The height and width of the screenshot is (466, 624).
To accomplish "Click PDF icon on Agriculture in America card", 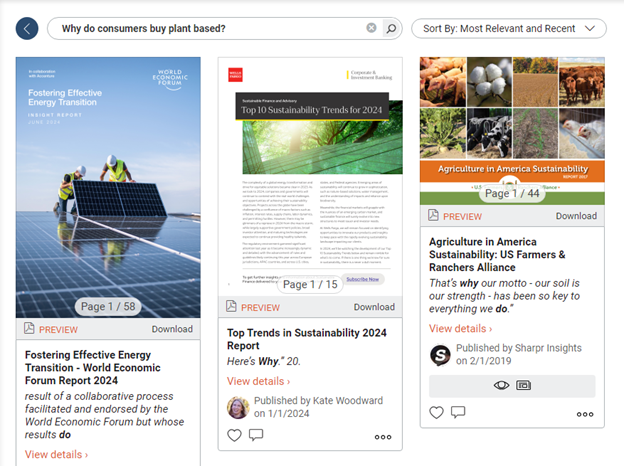I will point(433,215).
